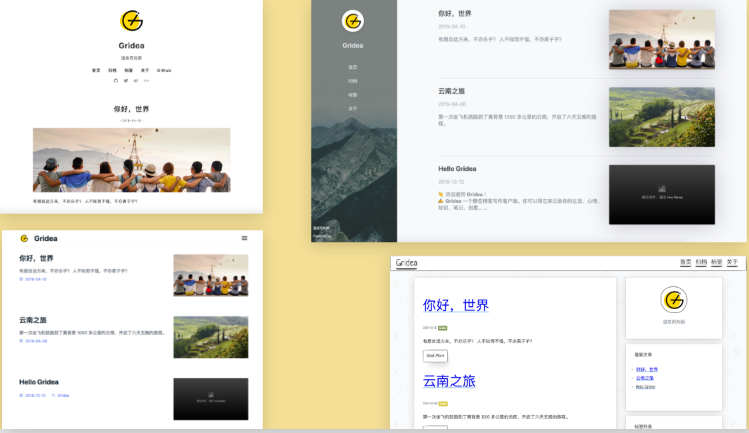Viewport: 749px width, 433px height.
Task: Open large blue 你好，世界 heading bottom-right
Action: [x=456, y=305]
